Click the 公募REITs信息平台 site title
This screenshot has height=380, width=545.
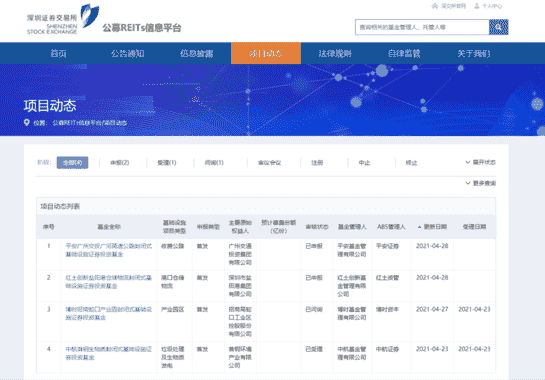142,27
